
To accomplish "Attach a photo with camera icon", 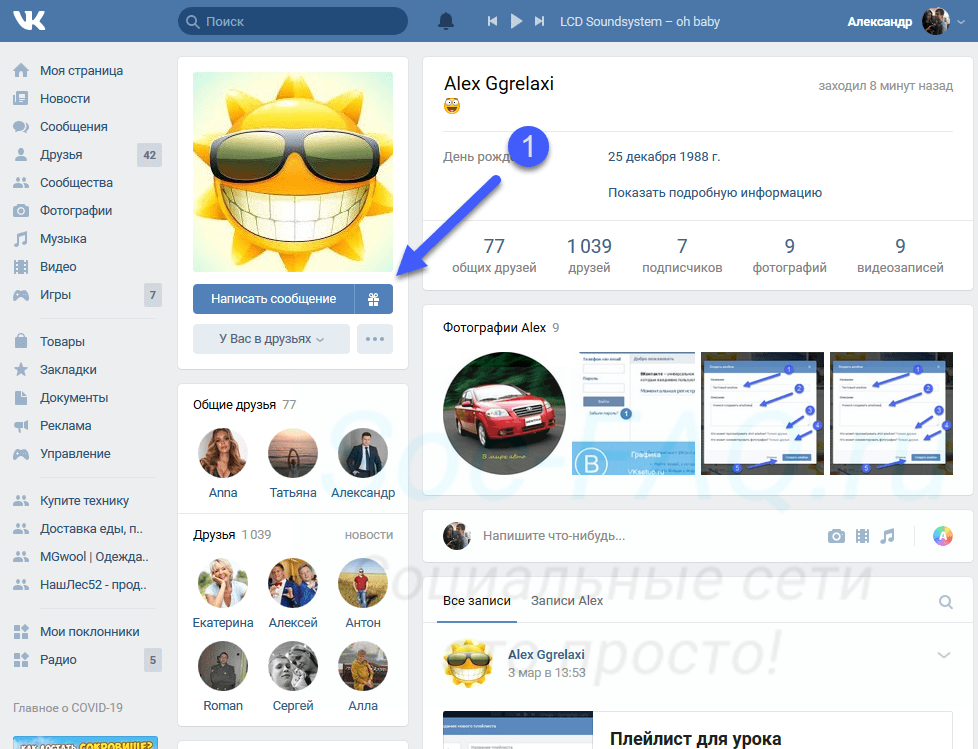I will point(836,536).
